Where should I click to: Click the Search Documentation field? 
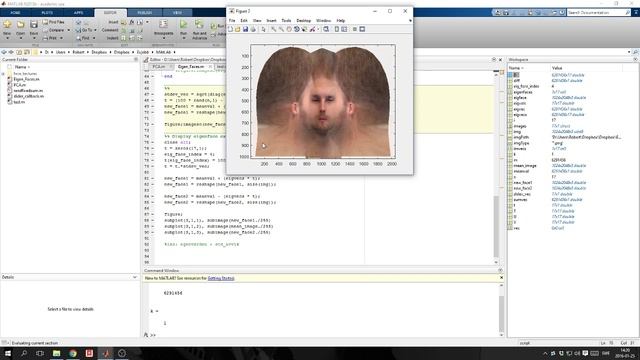[x=596, y=13]
